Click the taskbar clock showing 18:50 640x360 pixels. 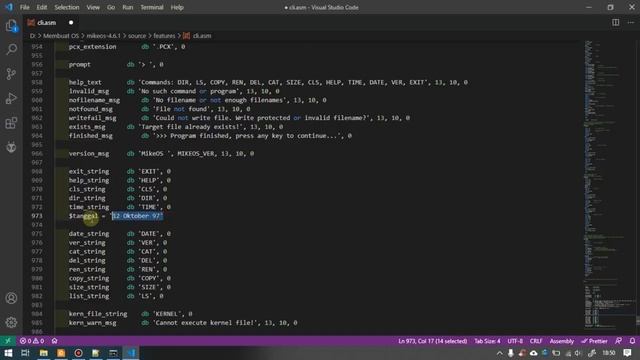[609, 353]
